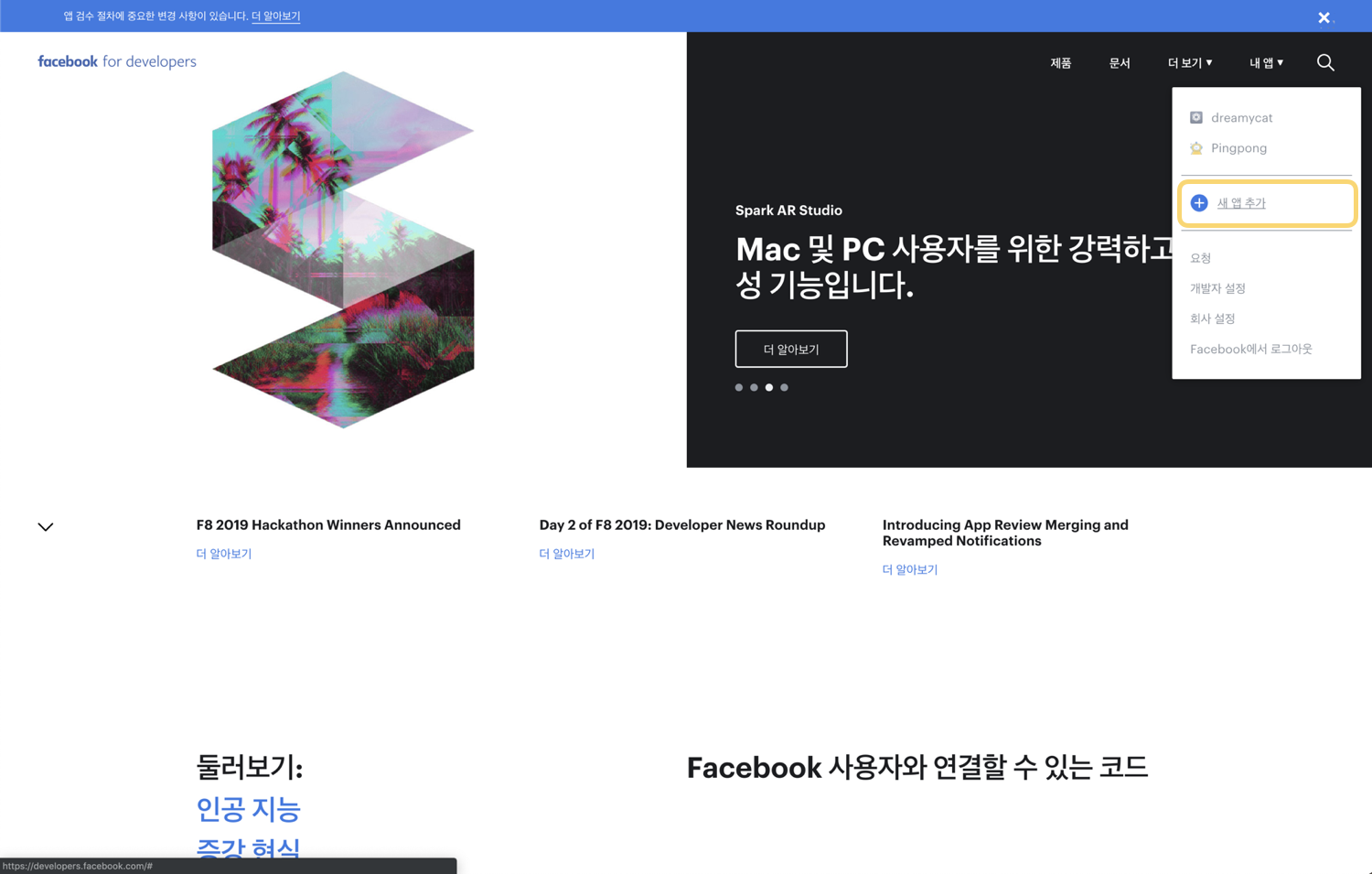This screenshot has width=1372, height=874.
Task: Click the 인공 지능 link
Action: click(x=248, y=809)
